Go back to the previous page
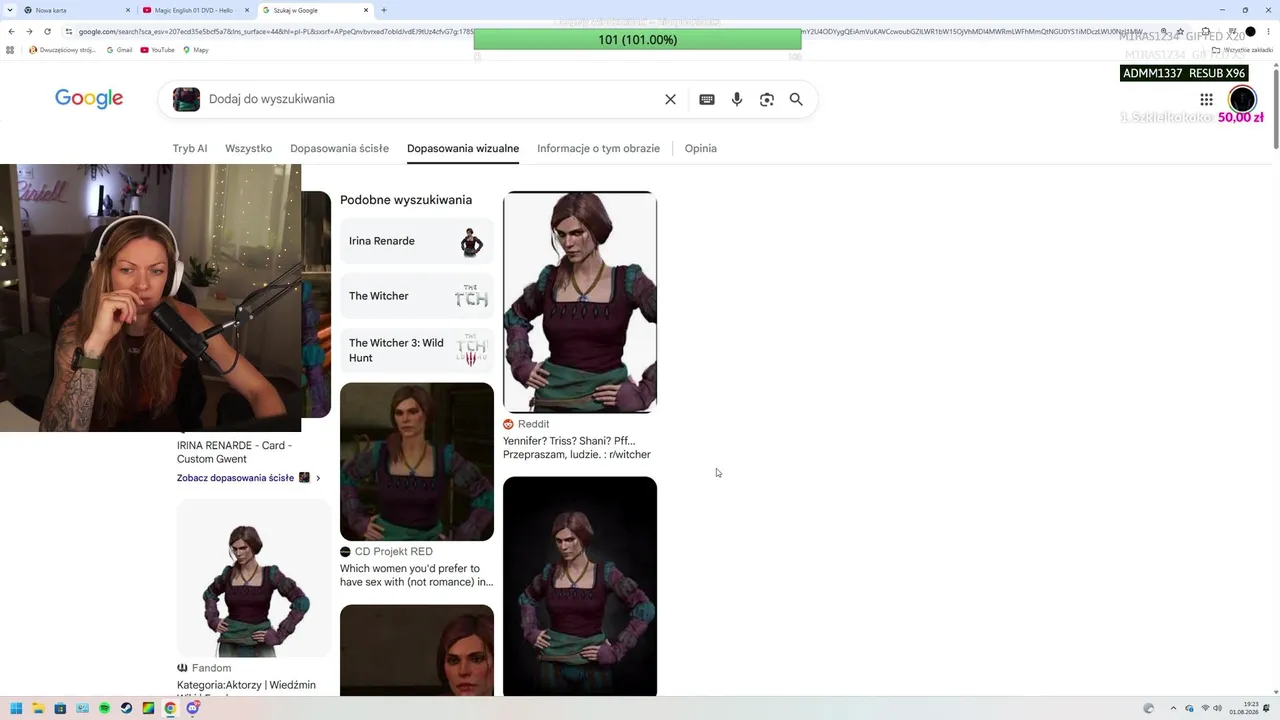The height and width of the screenshot is (720, 1280). [11, 31]
